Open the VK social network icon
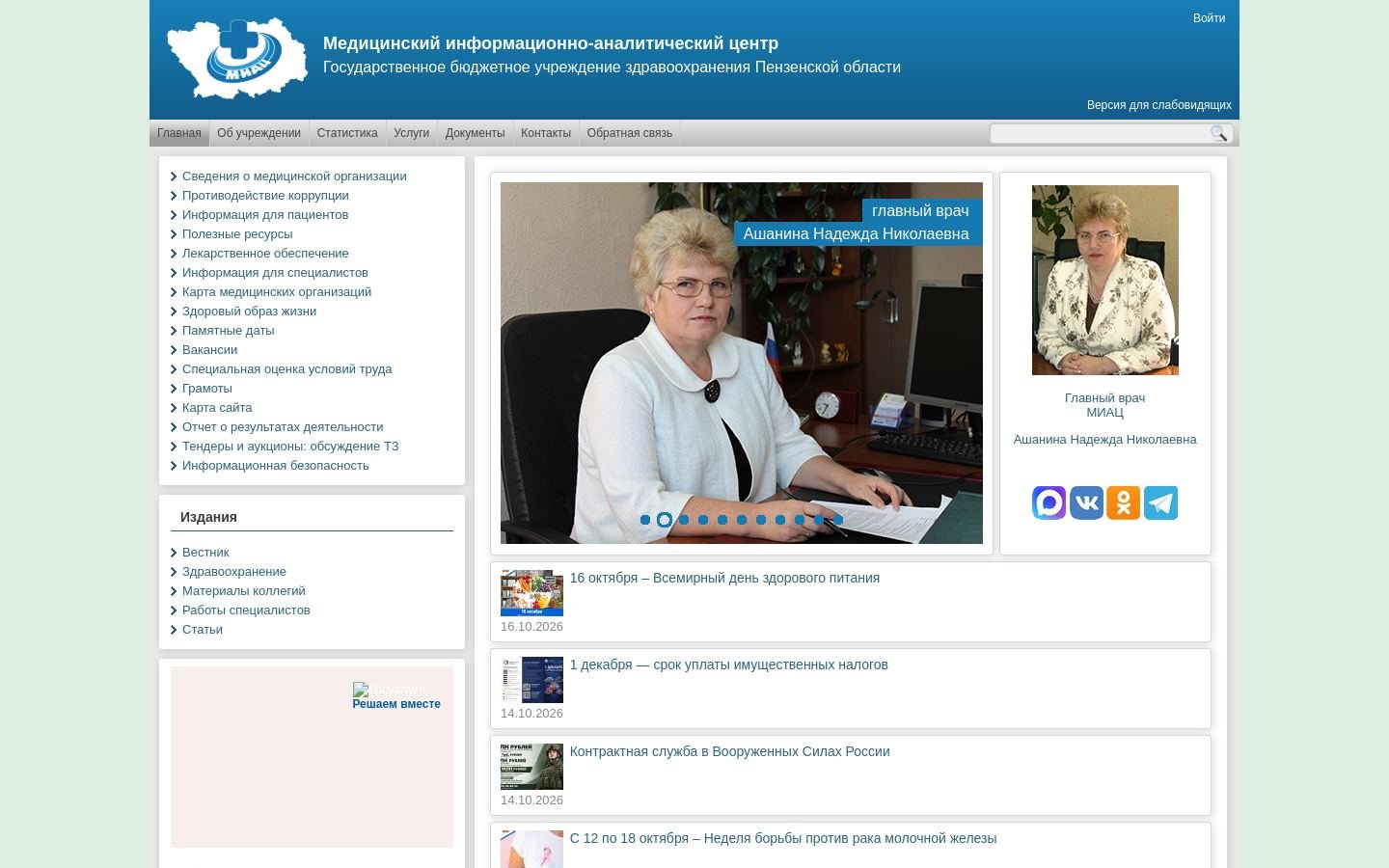Image resolution: width=1389 pixels, height=868 pixels. click(x=1086, y=502)
